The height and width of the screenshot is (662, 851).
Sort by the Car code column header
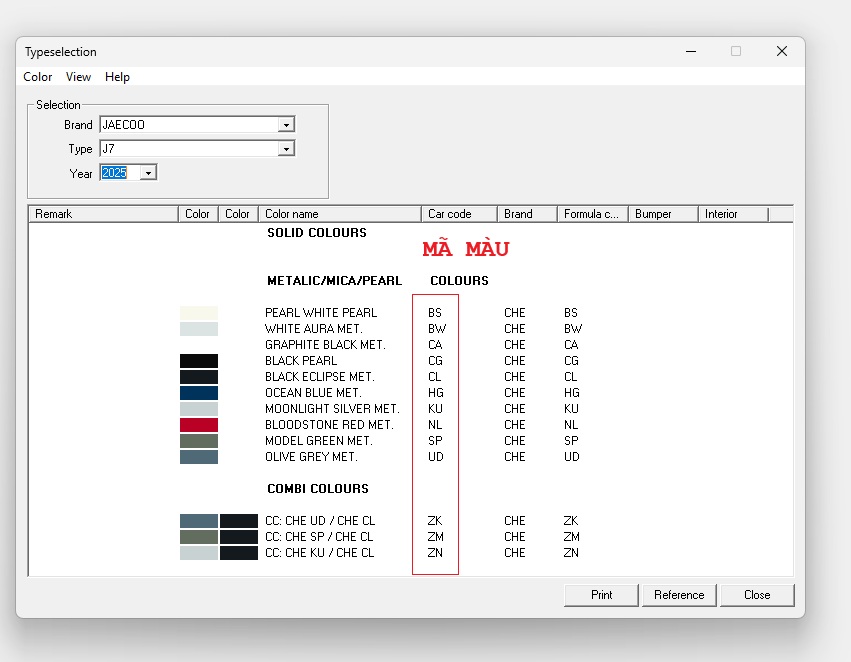click(x=458, y=214)
